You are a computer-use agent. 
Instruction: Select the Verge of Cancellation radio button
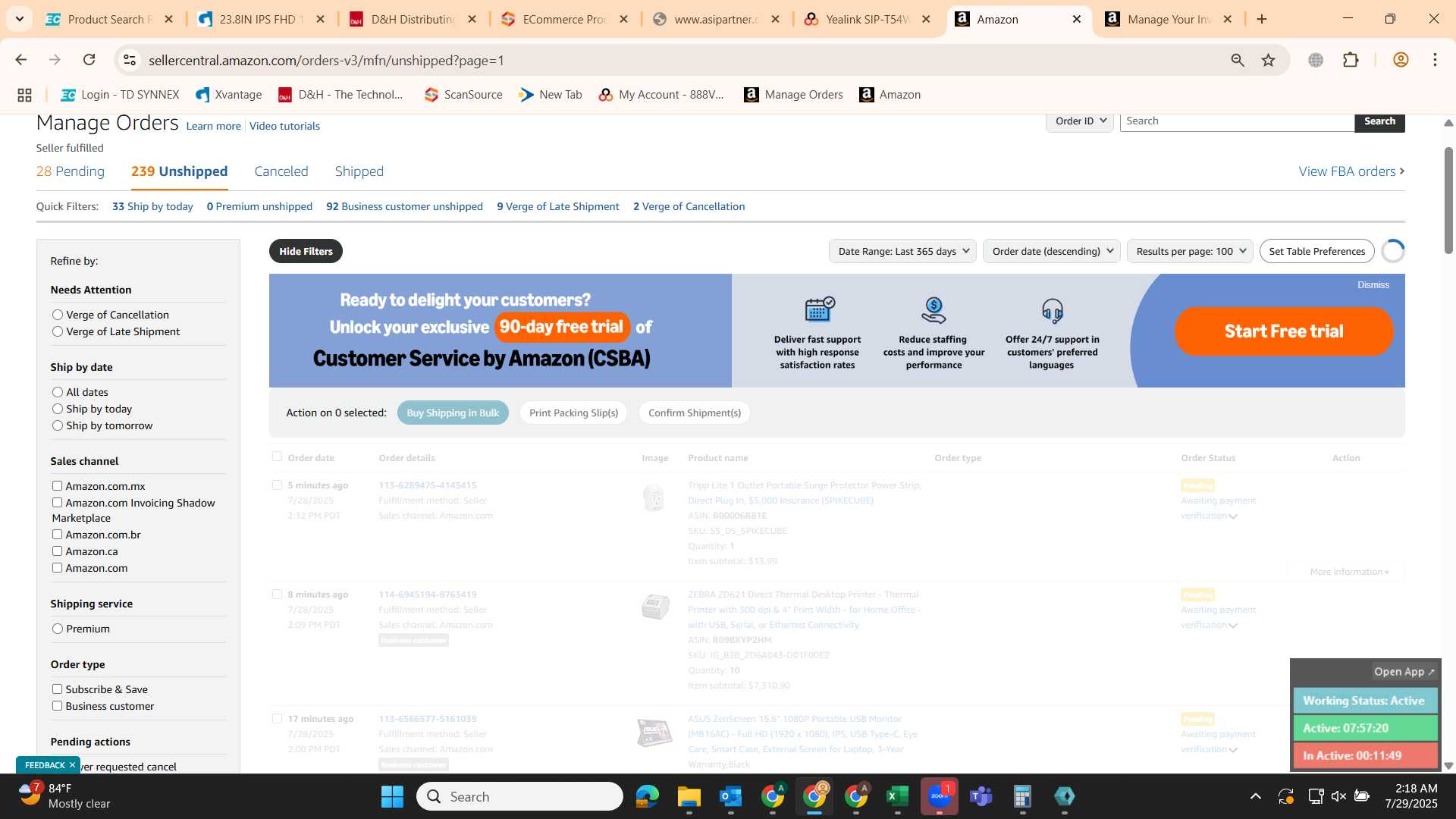coord(58,315)
